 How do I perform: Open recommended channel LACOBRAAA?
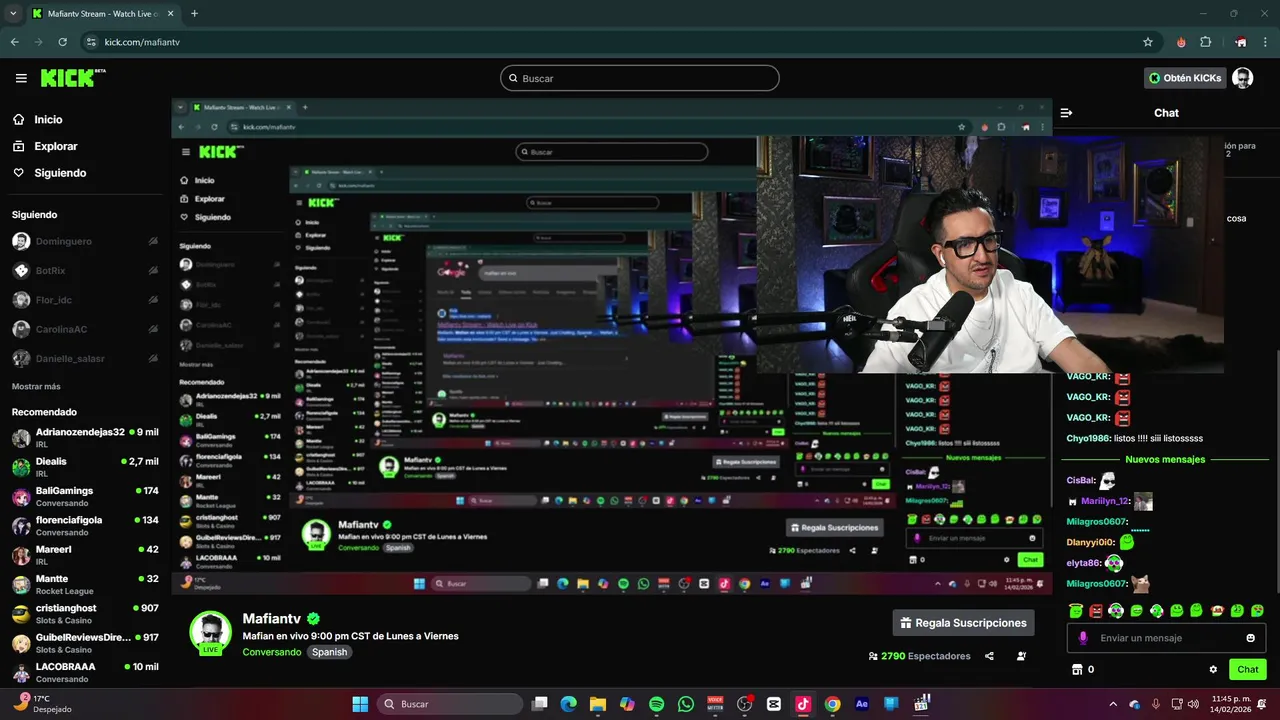85,672
